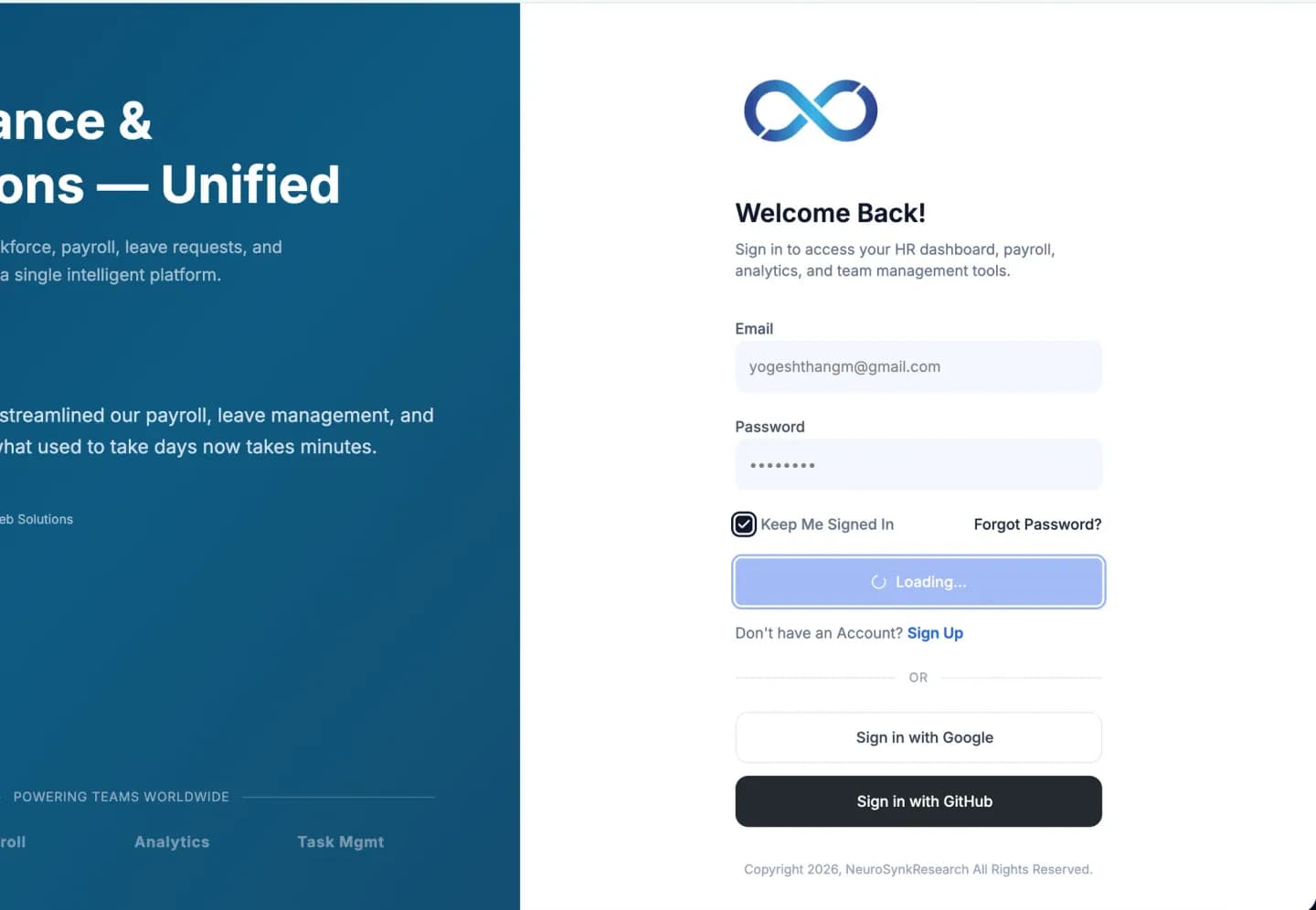Click the OR divider text
The image size is (1316, 910).
[x=918, y=678]
